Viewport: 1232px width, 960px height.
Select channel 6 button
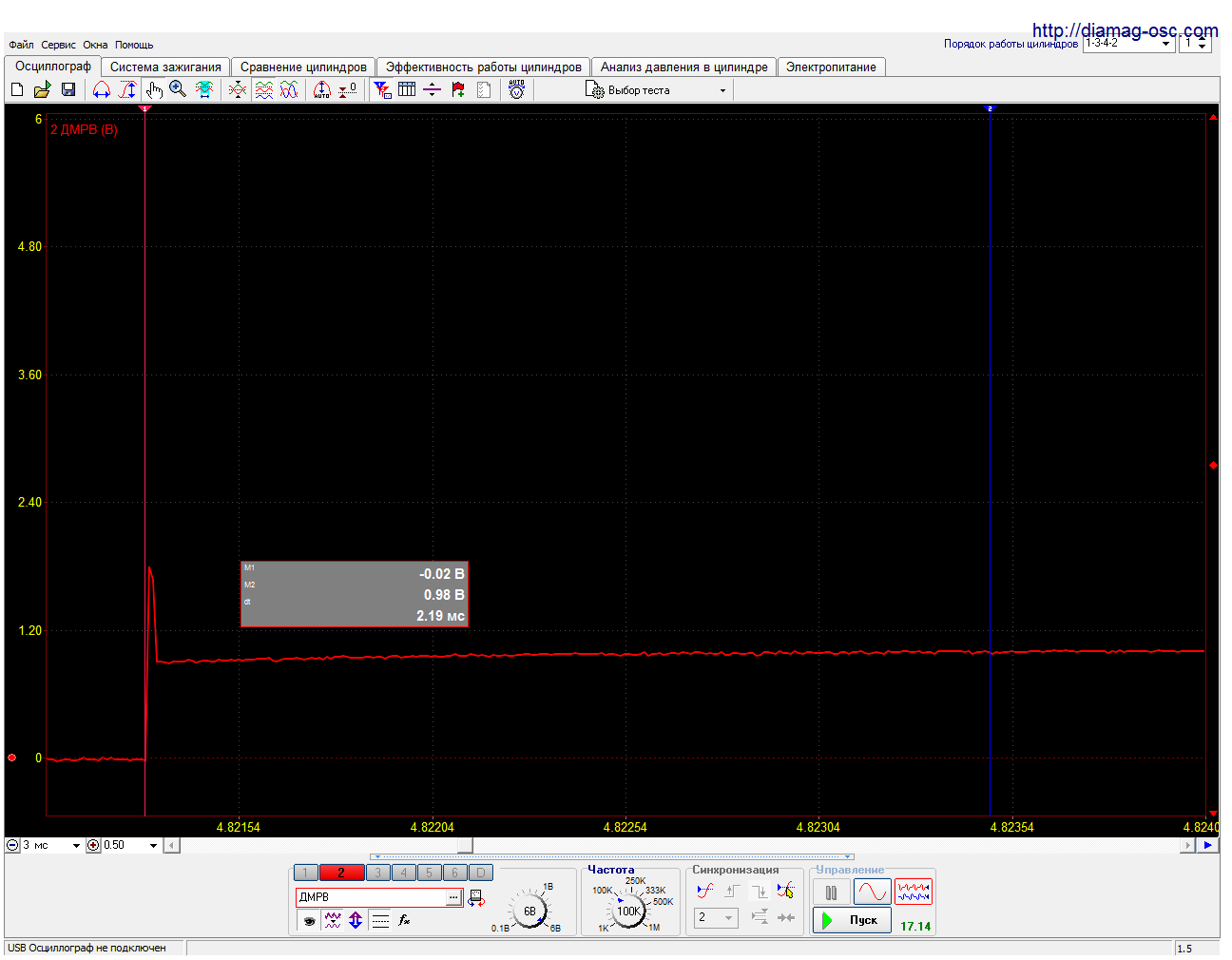click(454, 873)
